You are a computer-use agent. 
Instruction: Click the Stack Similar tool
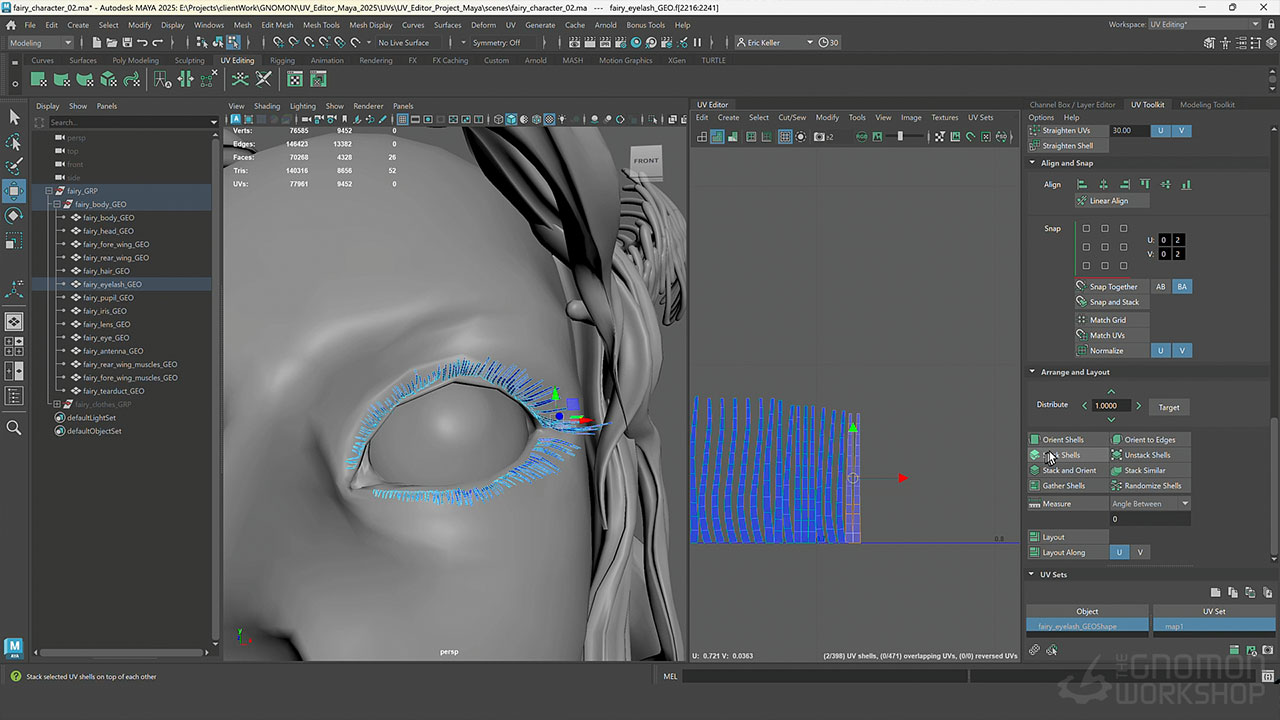pos(1144,470)
